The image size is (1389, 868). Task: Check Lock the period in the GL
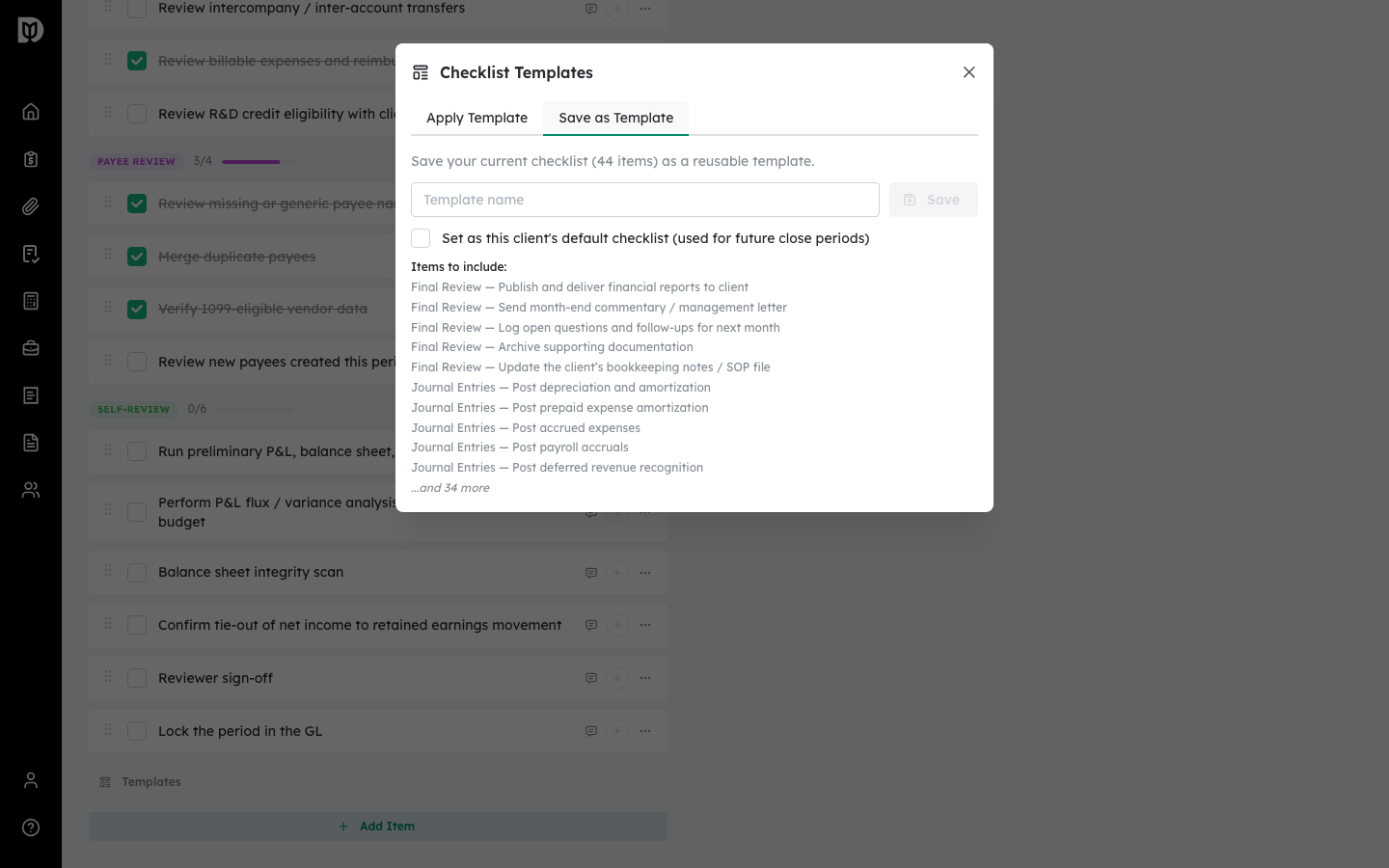point(137,731)
